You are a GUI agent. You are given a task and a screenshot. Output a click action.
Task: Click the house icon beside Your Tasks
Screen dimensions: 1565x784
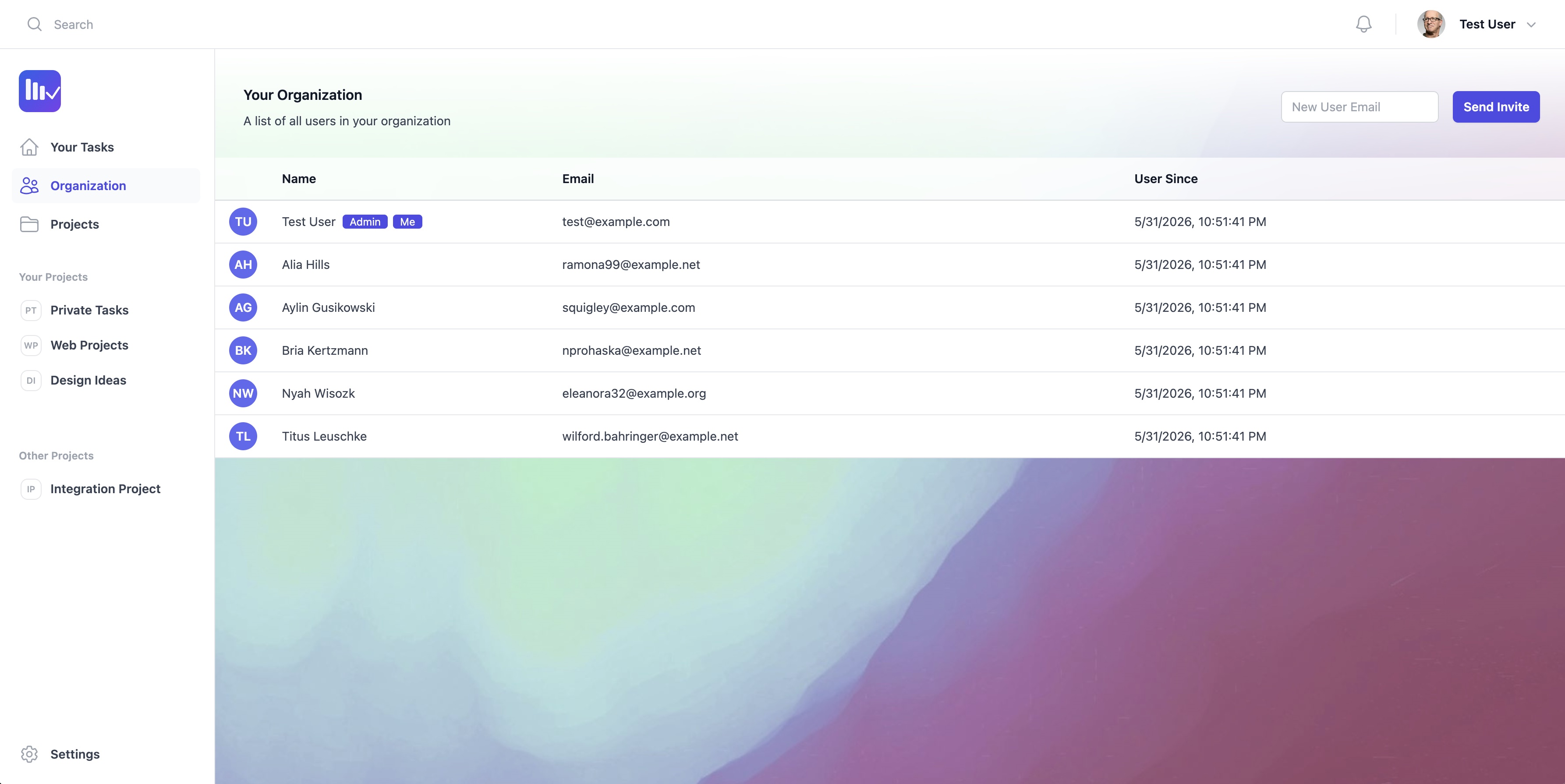(x=29, y=147)
